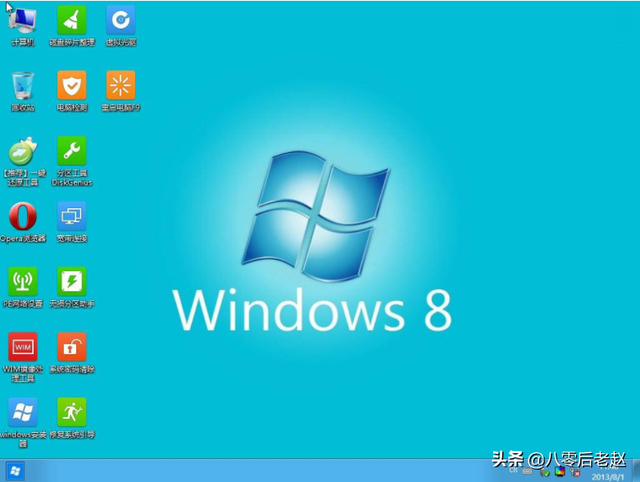
Task: Open the Start button on the taskbar
Action: click(x=15, y=471)
